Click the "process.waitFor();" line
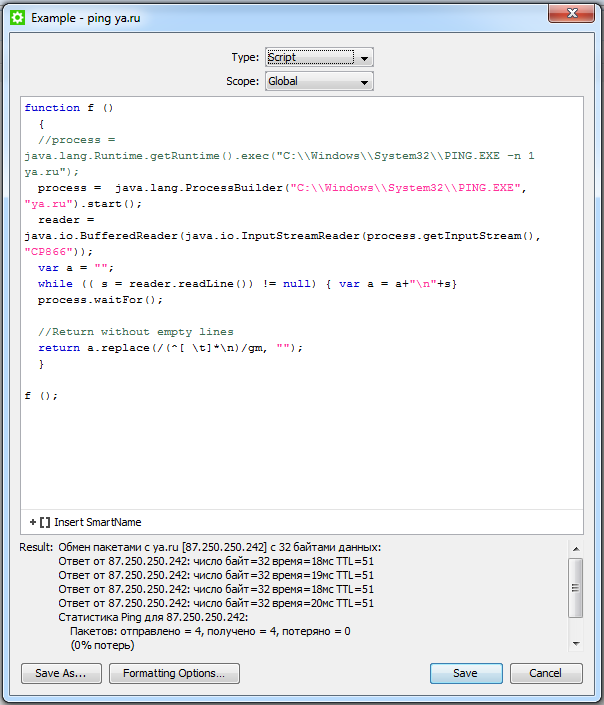The height and width of the screenshot is (705, 604). click(x=100, y=300)
